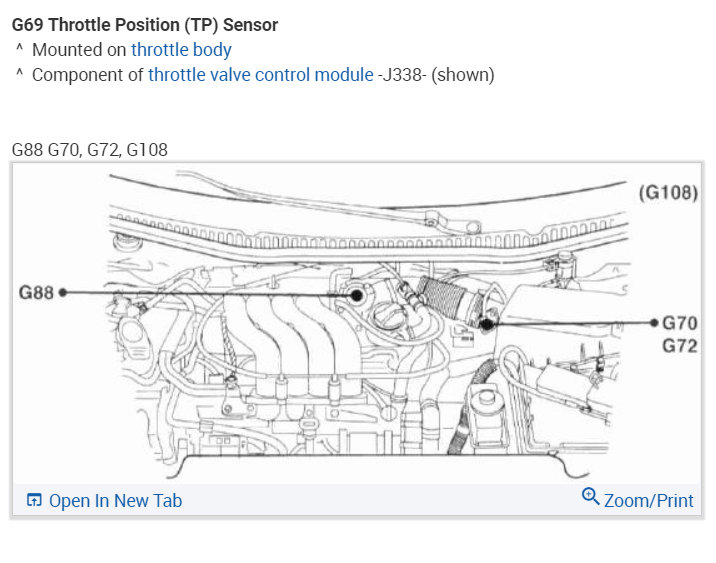The image size is (716, 563).
Task: Click the dot beside the G70 label
Action: 654,323
